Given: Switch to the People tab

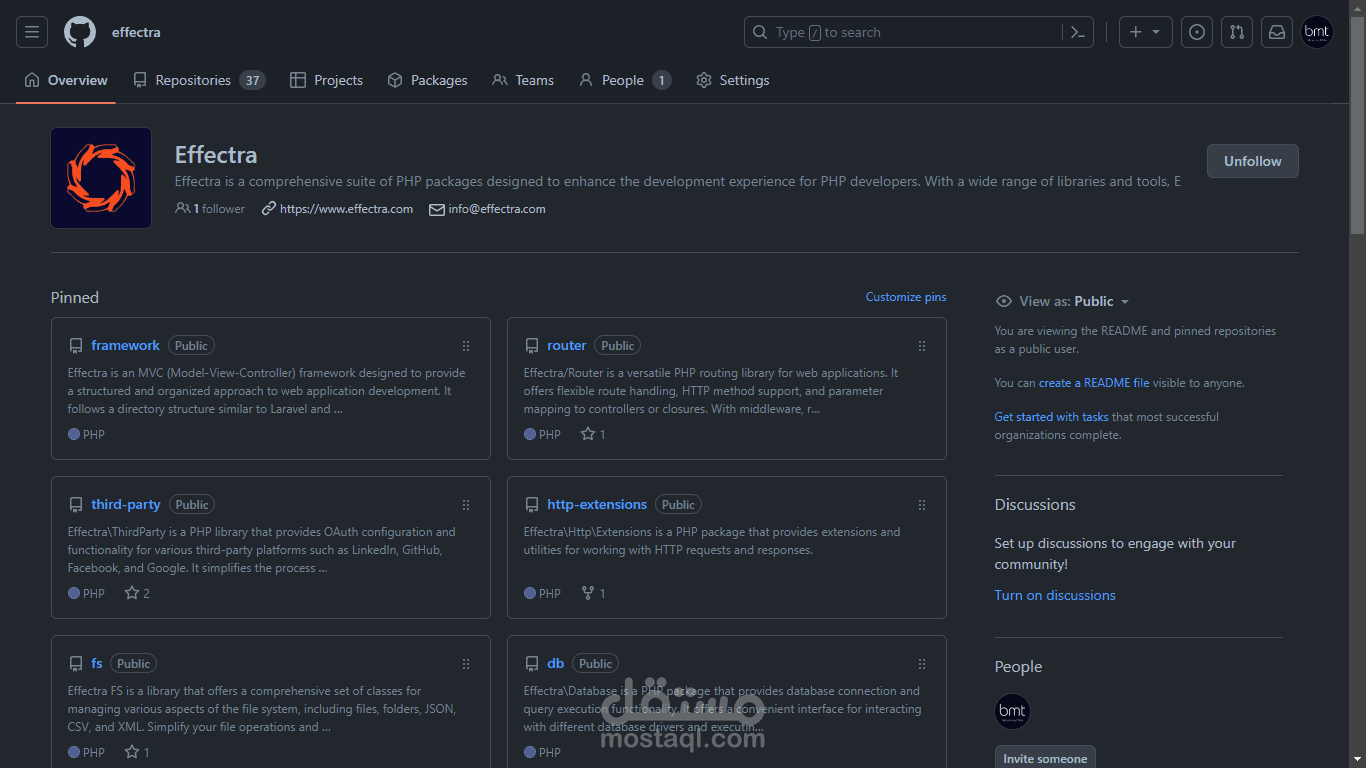Looking at the screenshot, I should (625, 80).
